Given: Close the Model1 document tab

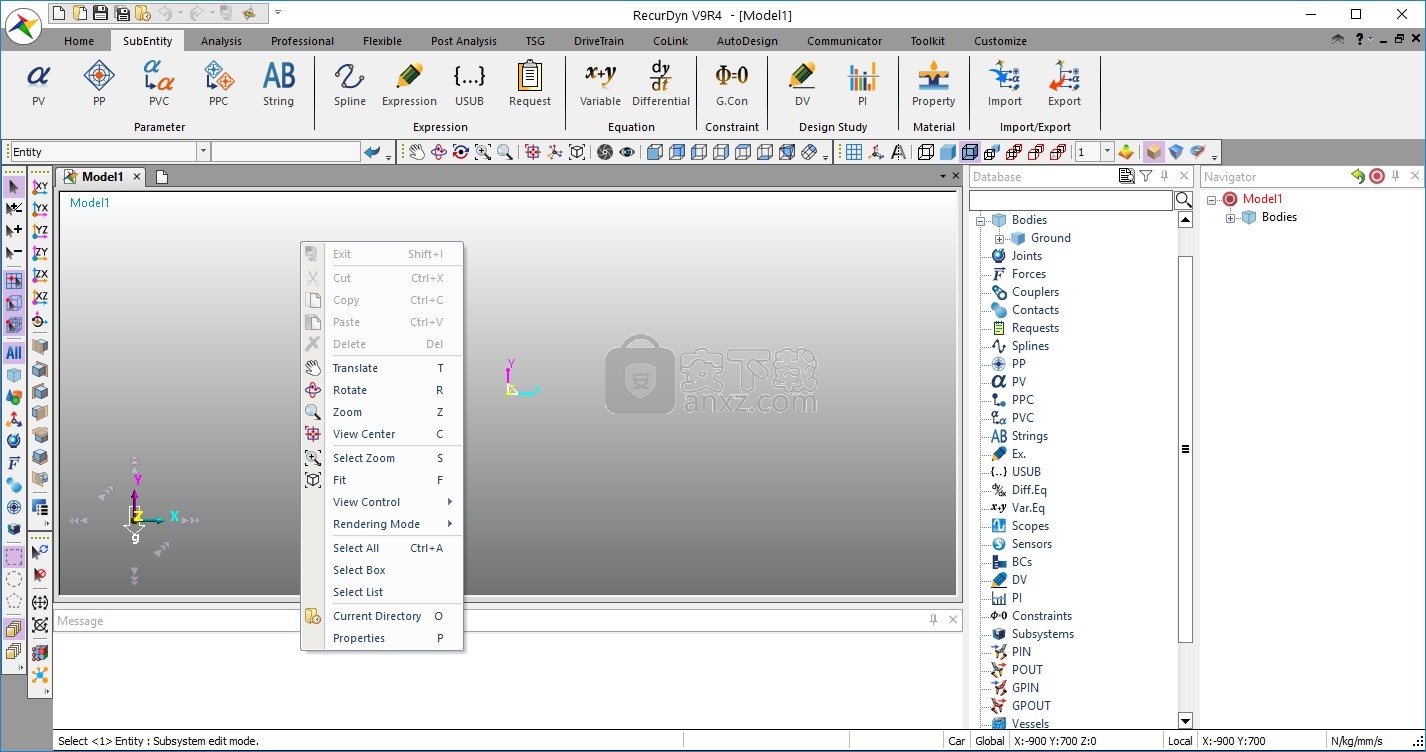Looking at the screenshot, I should pos(137,177).
